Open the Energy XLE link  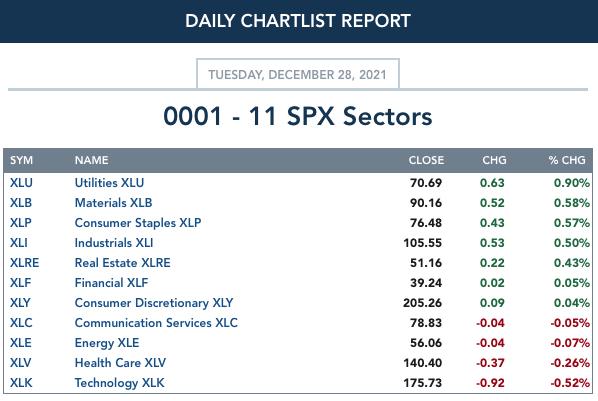(x=107, y=343)
